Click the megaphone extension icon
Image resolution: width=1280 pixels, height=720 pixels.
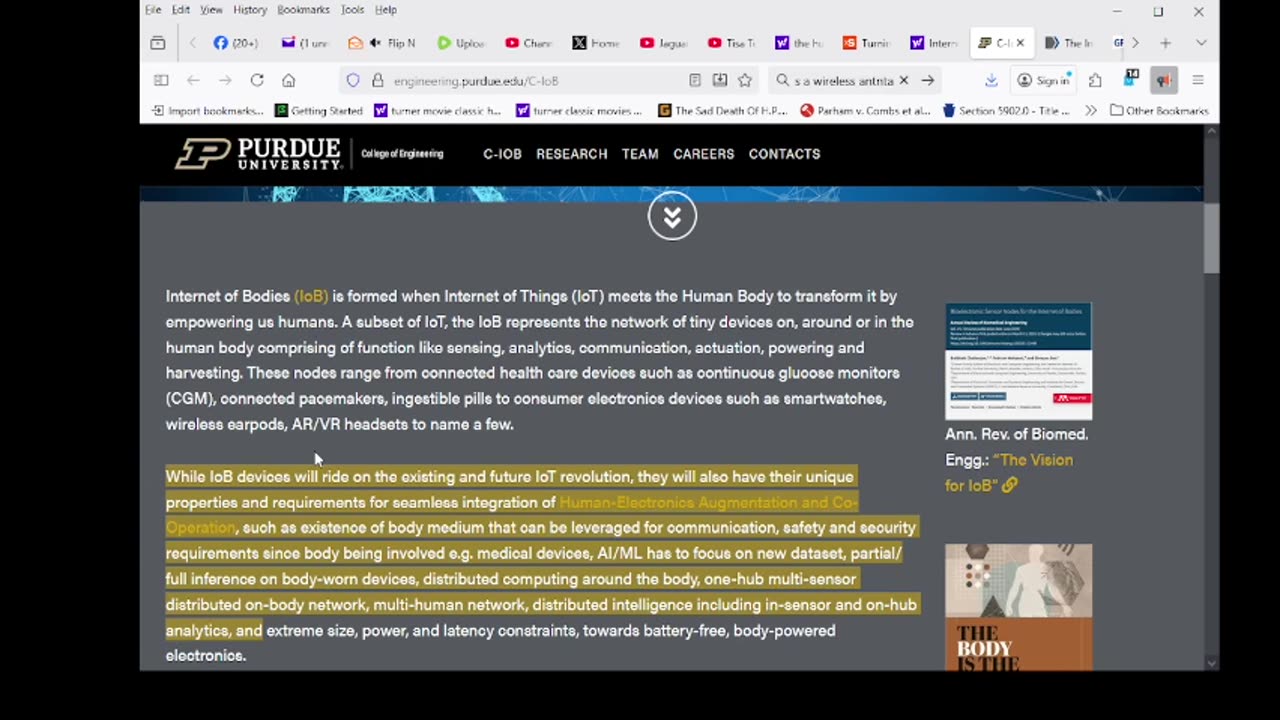(1164, 80)
